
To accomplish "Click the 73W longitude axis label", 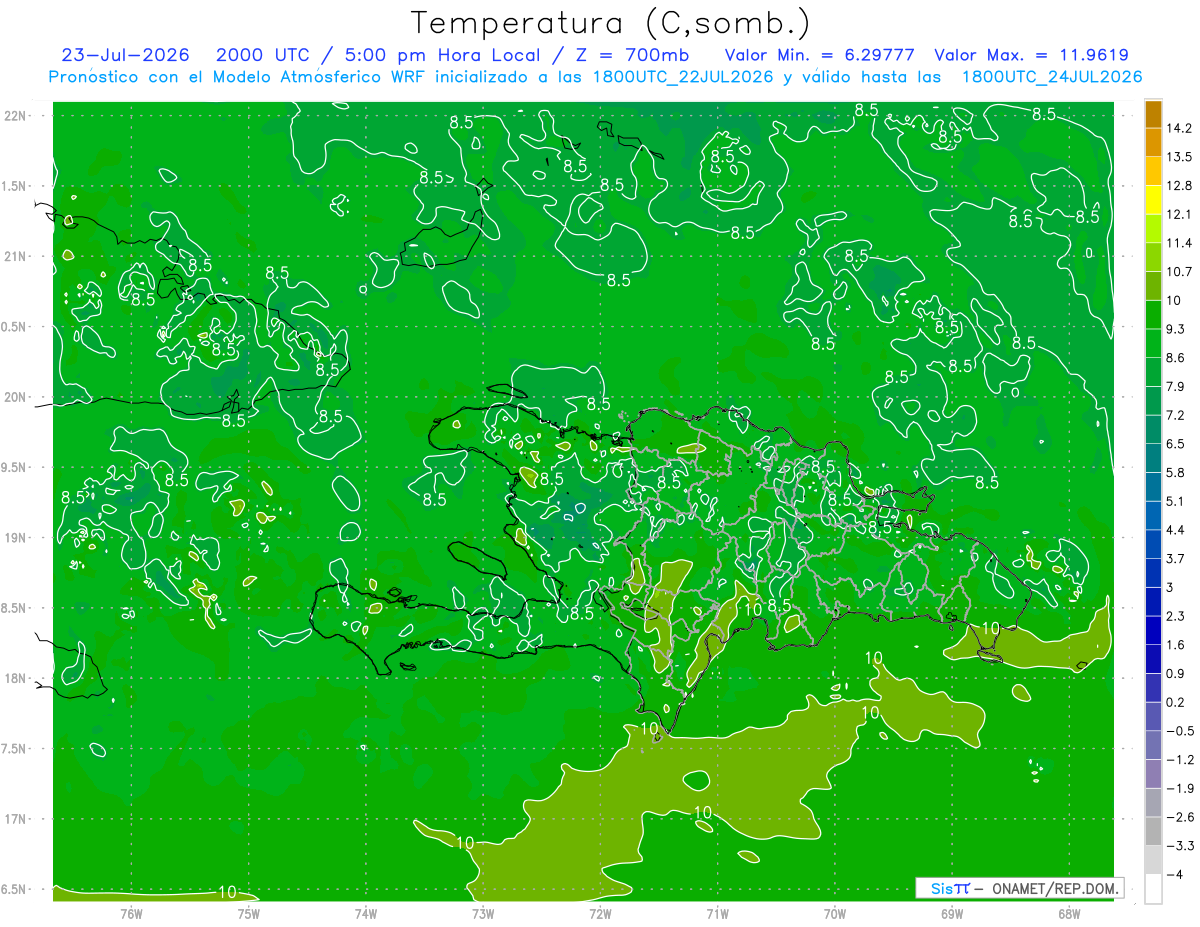I will point(482,913).
